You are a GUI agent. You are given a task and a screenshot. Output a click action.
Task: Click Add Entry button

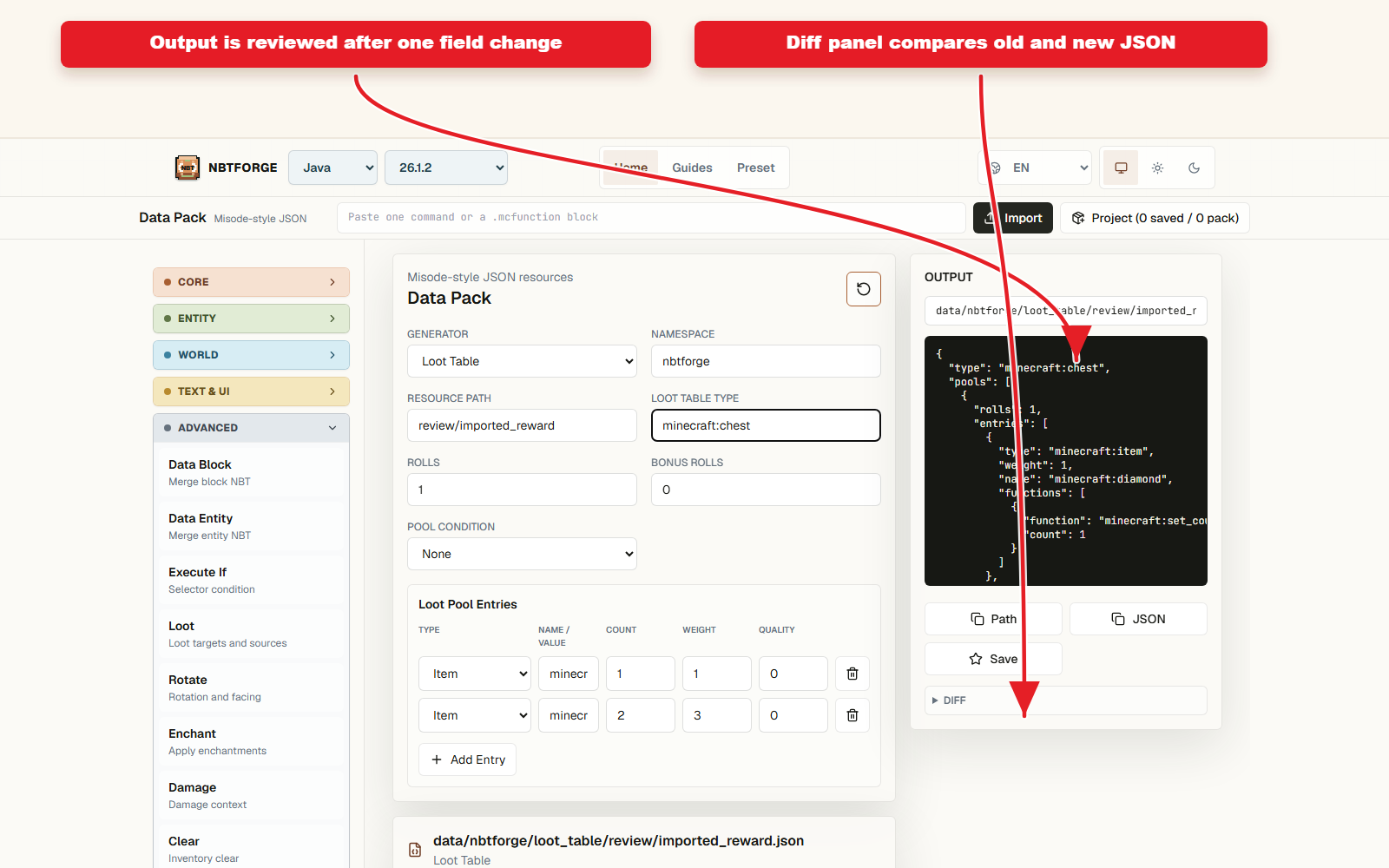(x=467, y=759)
